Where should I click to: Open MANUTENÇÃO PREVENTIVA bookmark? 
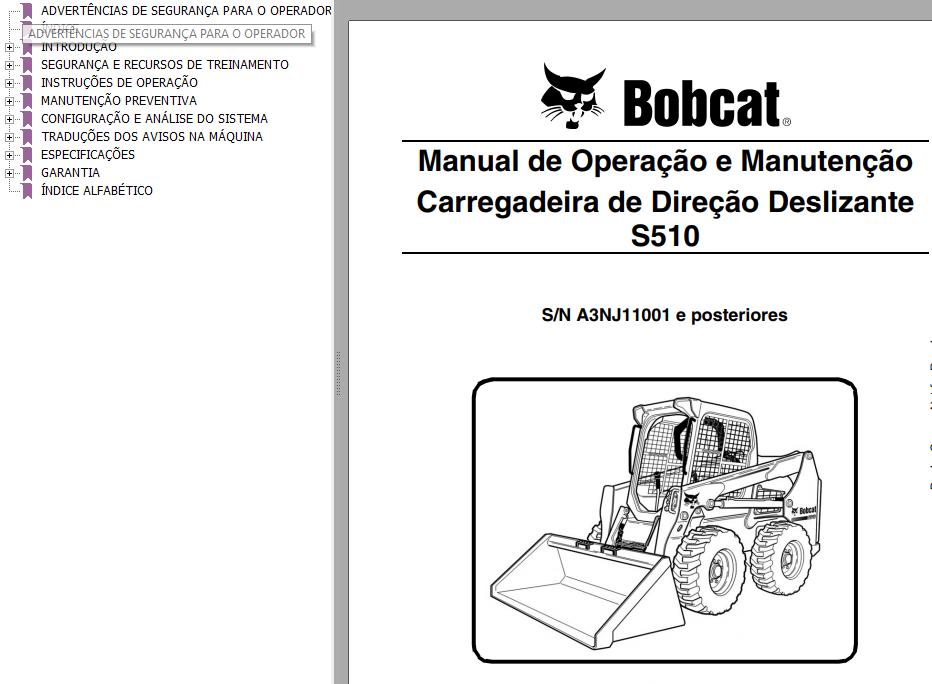(x=118, y=100)
